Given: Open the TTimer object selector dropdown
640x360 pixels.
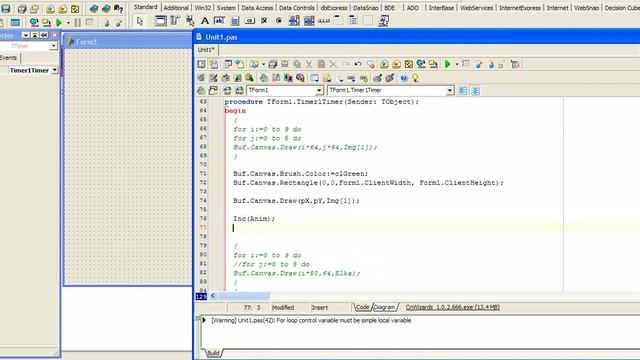Looking at the screenshot, I should tap(53, 46).
